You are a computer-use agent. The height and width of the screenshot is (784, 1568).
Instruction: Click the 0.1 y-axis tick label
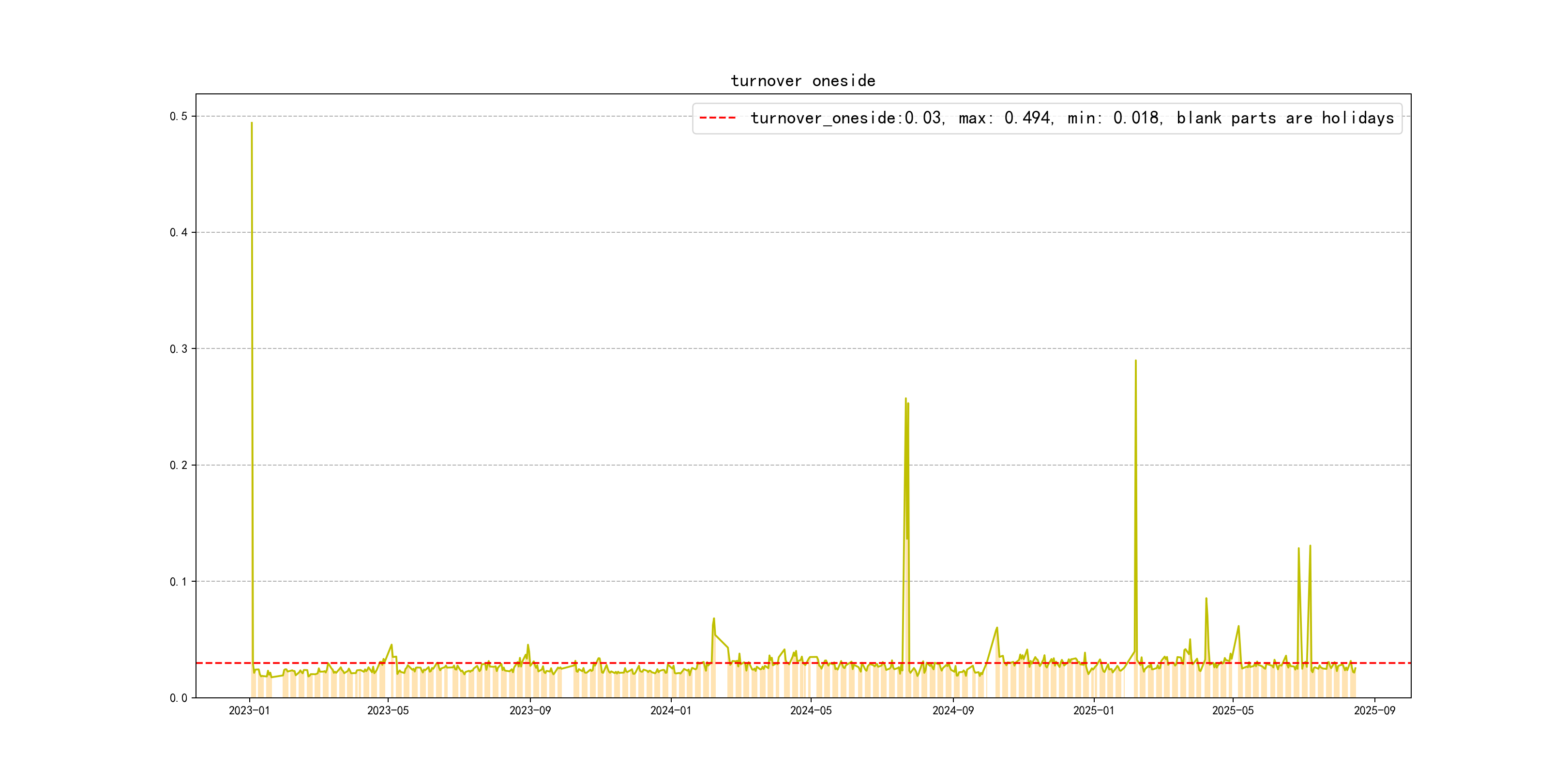click(179, 581)
